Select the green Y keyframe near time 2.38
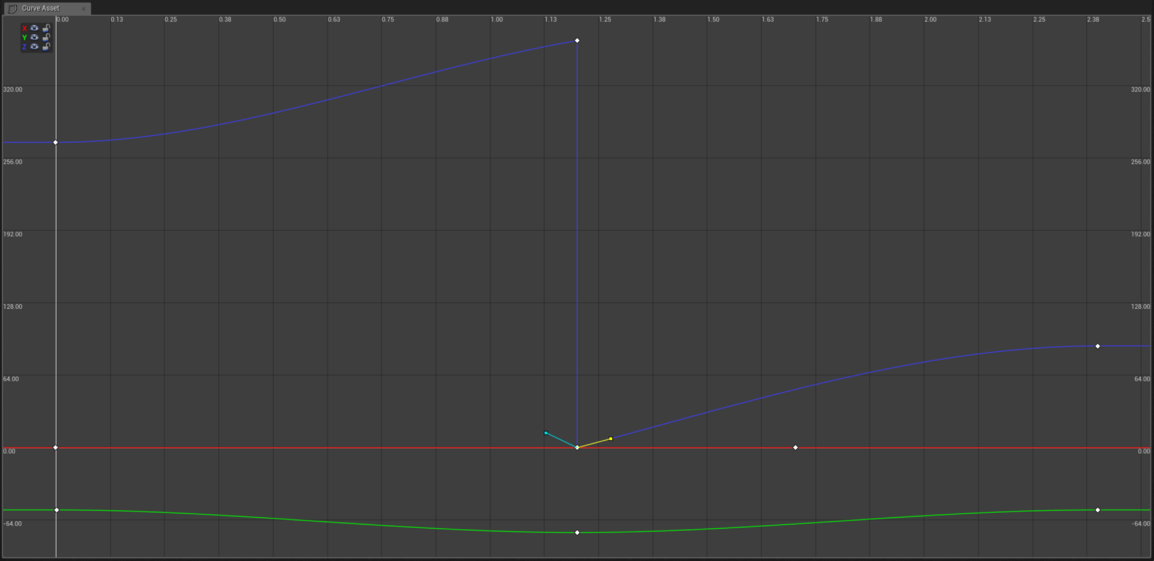Screen dimensions: 1154x561 [x=1097, y=510]
